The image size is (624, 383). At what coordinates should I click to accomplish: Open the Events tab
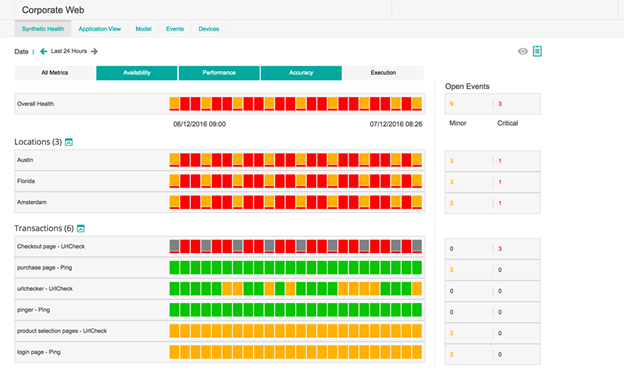tap(175, 29)
